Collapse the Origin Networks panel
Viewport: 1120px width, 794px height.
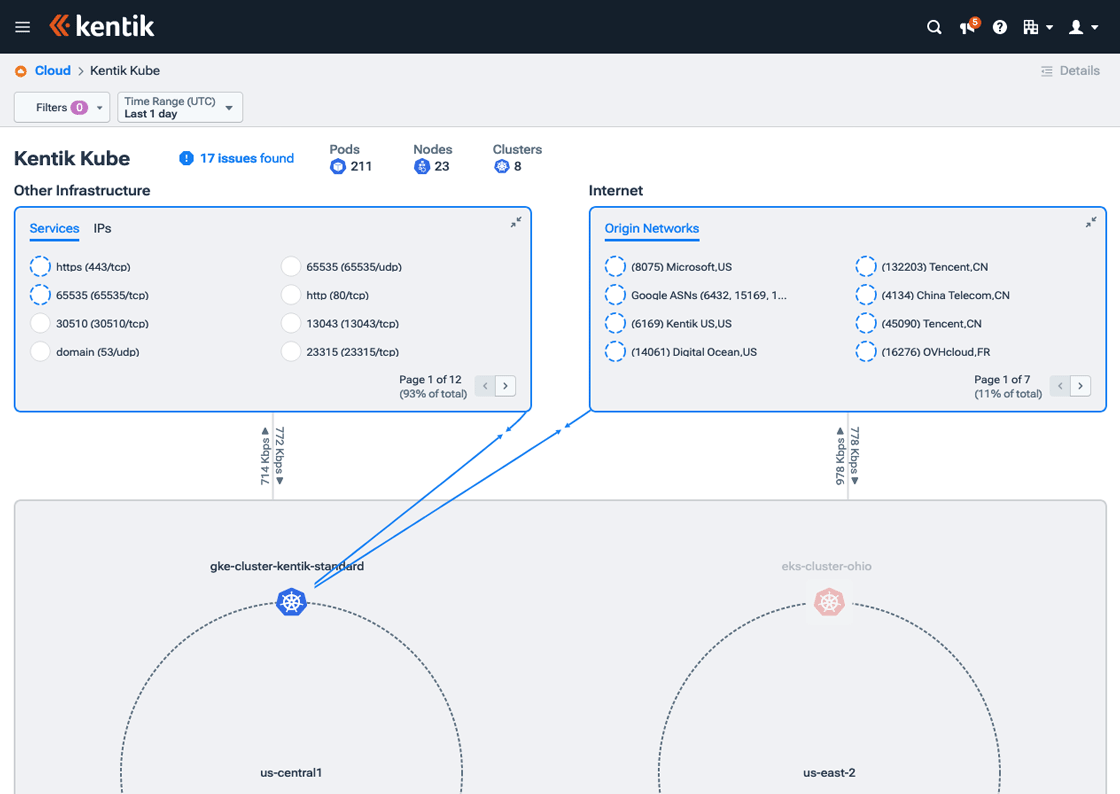(x=1091, y=222)
